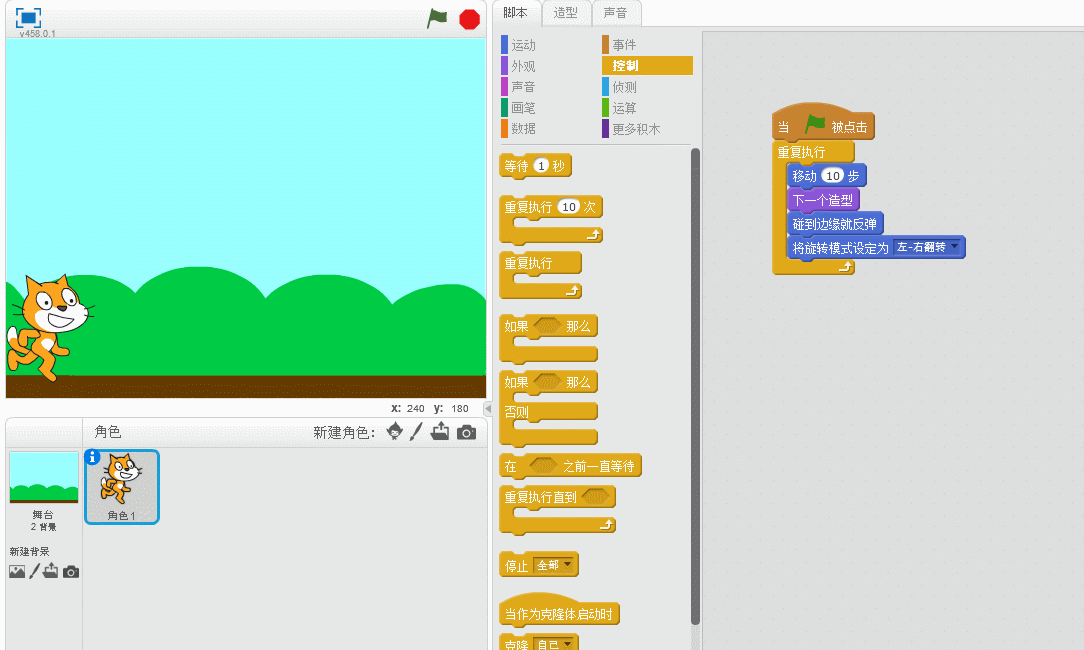Choose new backdrop from library icon

pos(17,571)
